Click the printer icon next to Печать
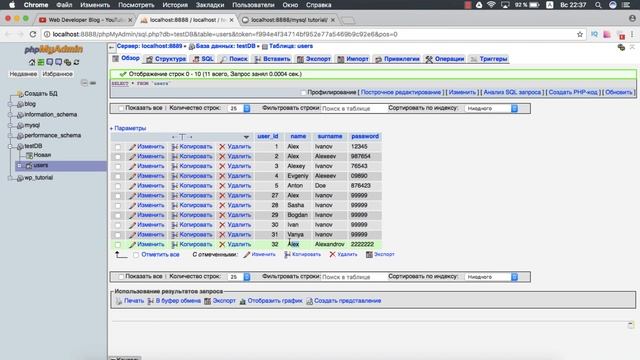 coord(119,301)
